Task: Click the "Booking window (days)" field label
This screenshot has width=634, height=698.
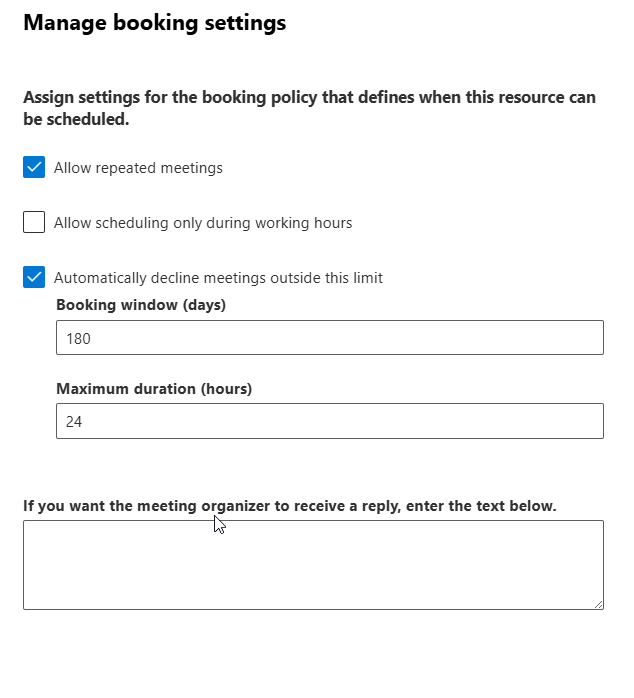Action: (x=141, y=305)
